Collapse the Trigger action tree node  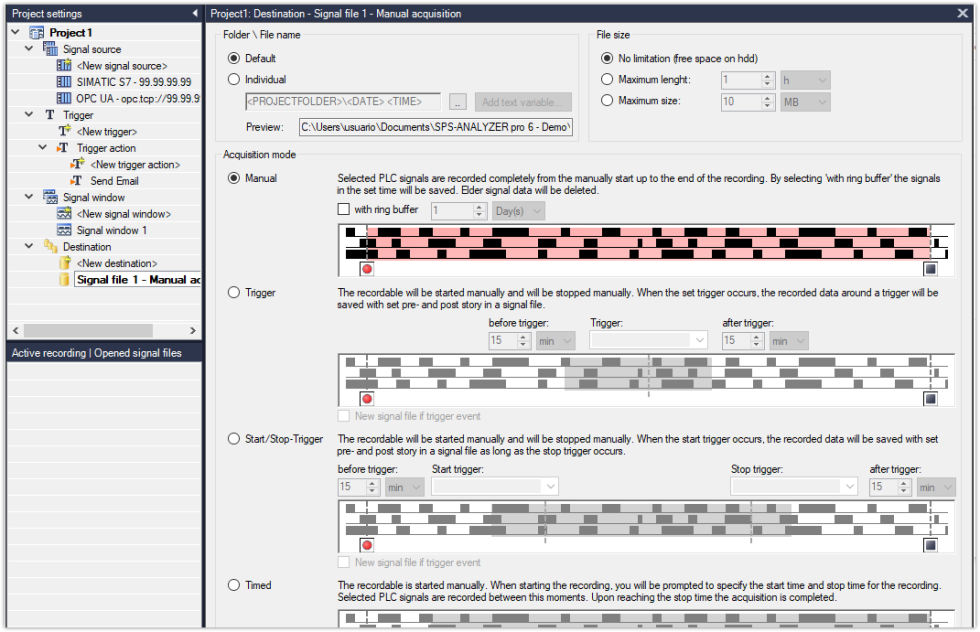coord(43,148)
